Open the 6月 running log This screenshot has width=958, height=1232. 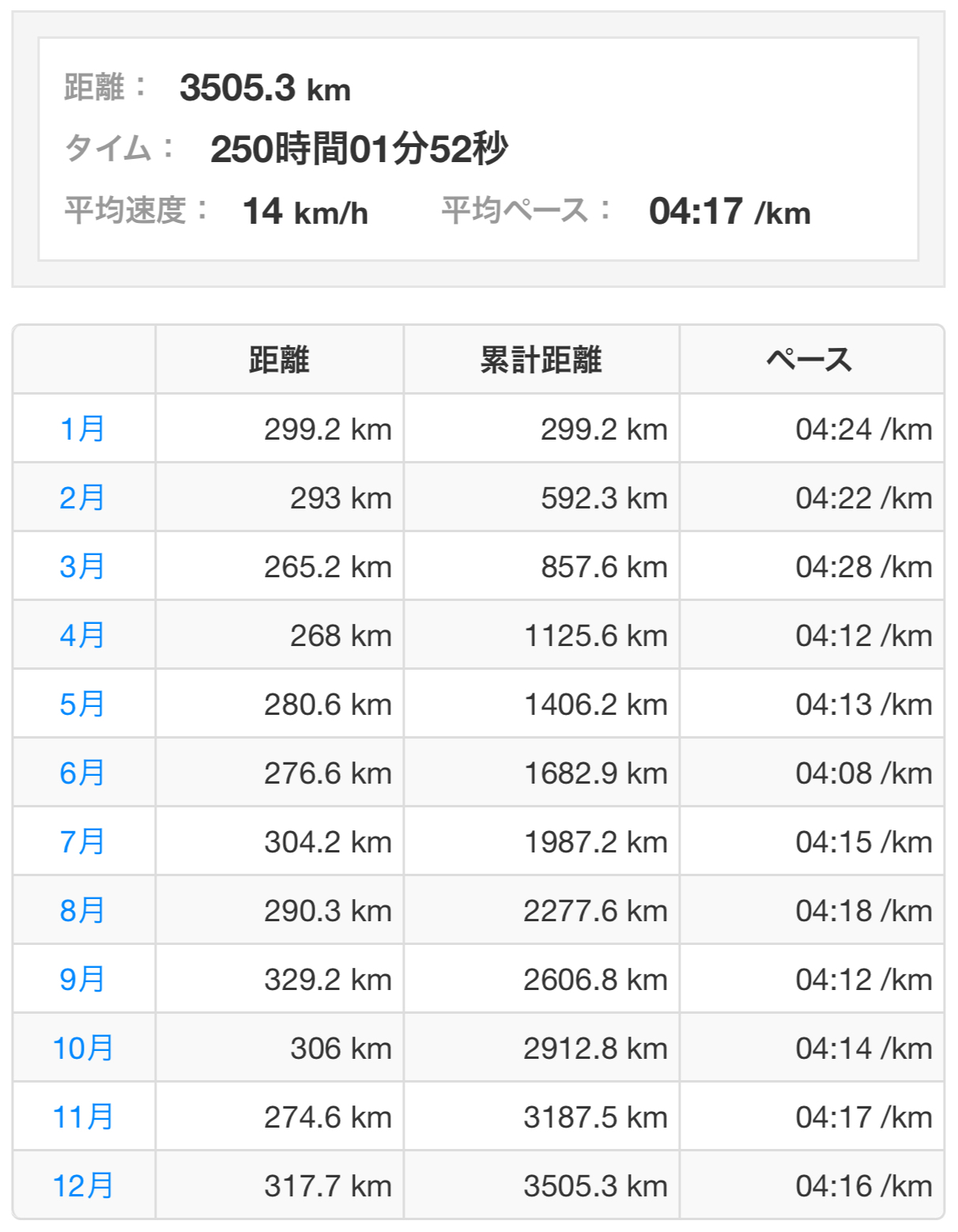tap(82, 773)
